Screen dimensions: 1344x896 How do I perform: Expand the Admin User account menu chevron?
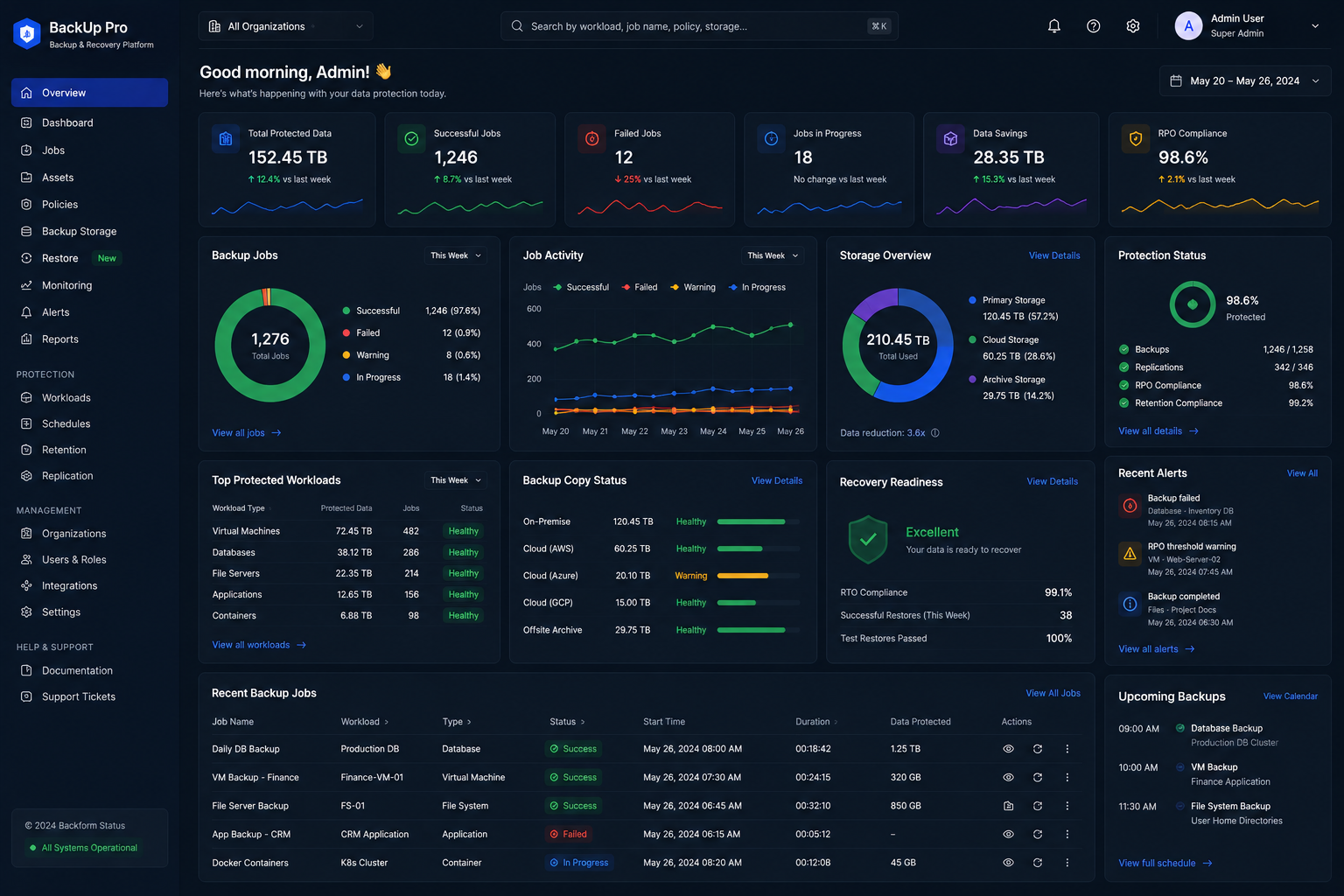(x=1314, y=26)
